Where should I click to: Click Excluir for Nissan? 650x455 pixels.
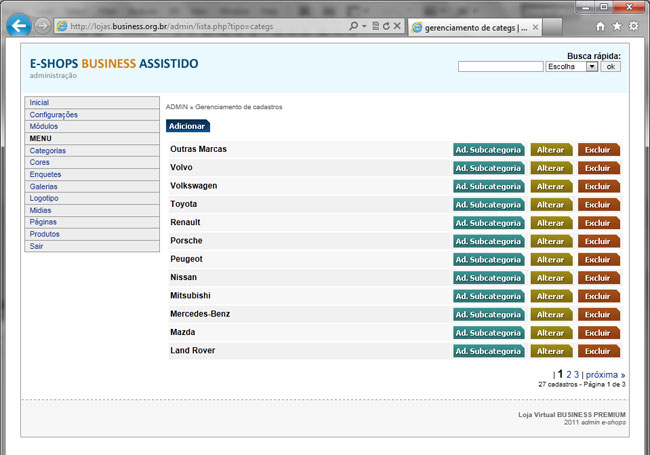[598, 278]
